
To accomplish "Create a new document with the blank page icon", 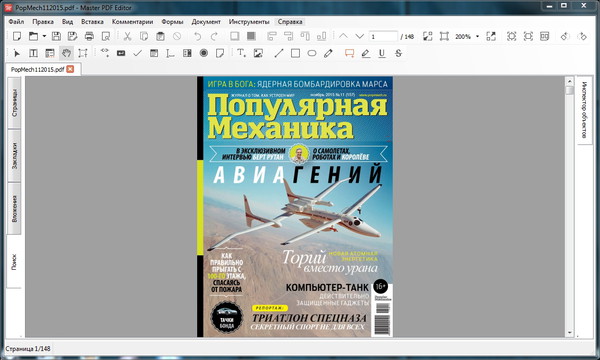I will (16, 36).
